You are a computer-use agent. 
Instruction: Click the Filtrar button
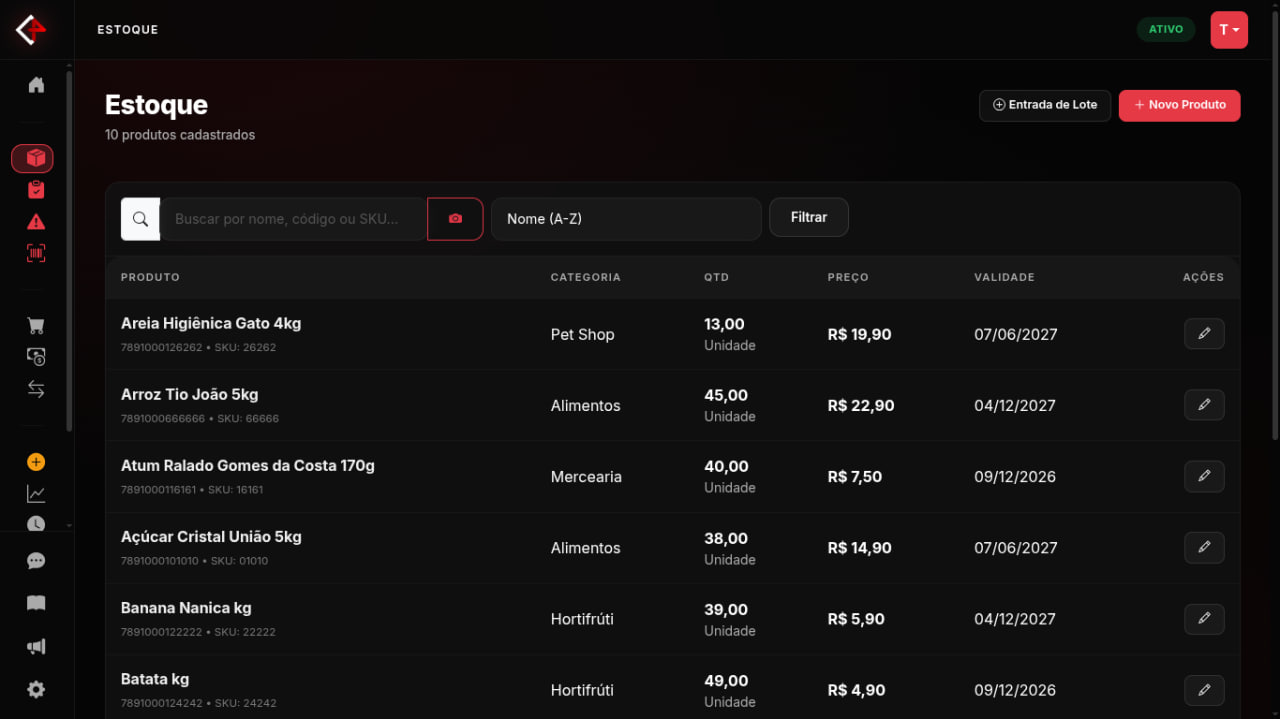coord(809,217)
